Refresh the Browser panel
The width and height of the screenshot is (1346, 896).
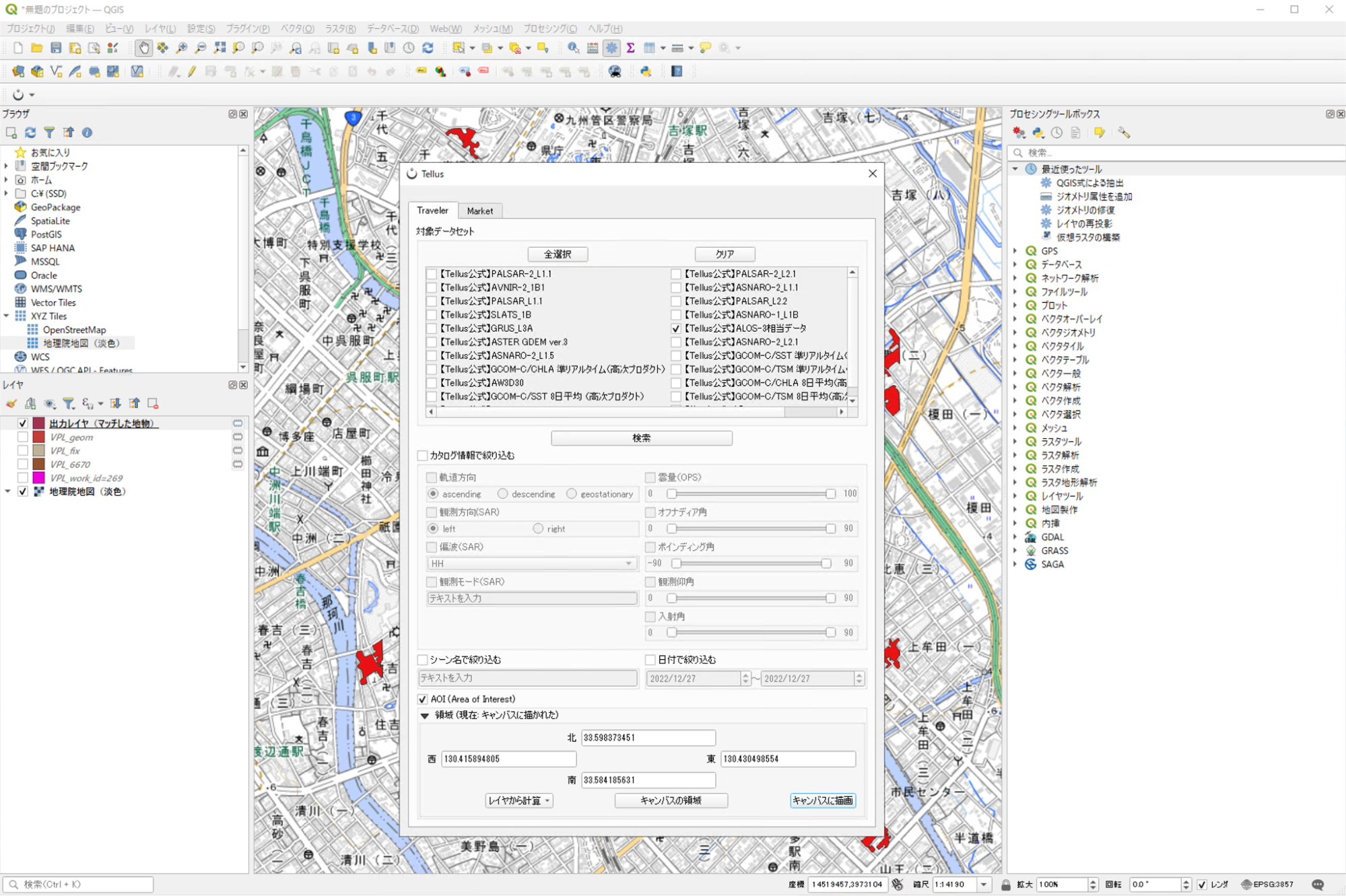[30, 133]
